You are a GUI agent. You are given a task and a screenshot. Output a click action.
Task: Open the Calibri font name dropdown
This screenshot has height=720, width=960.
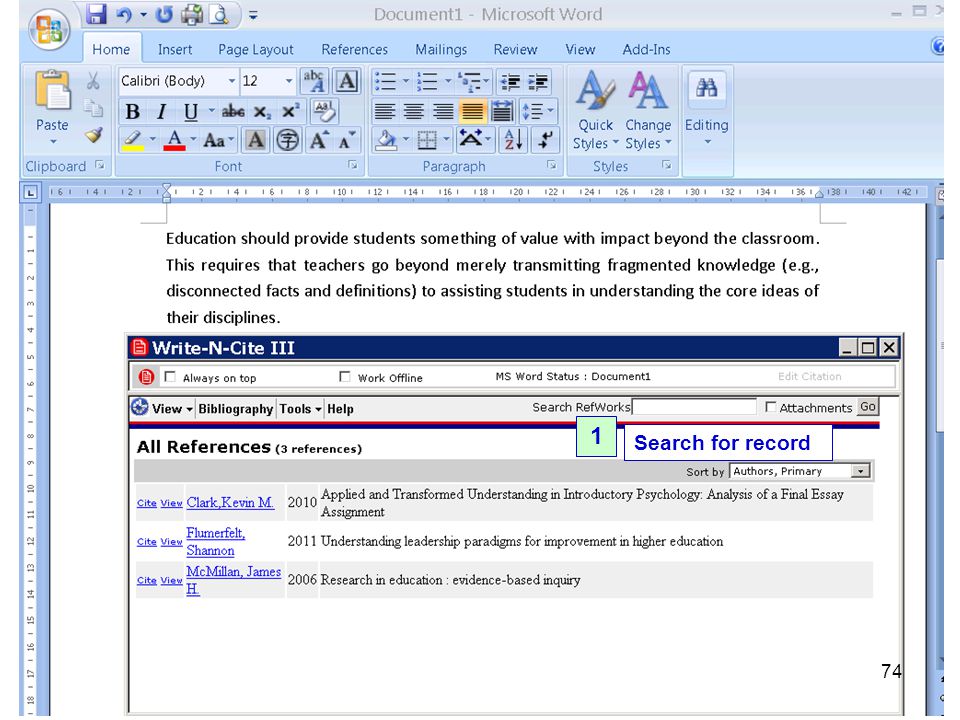(x=231, y=81)
